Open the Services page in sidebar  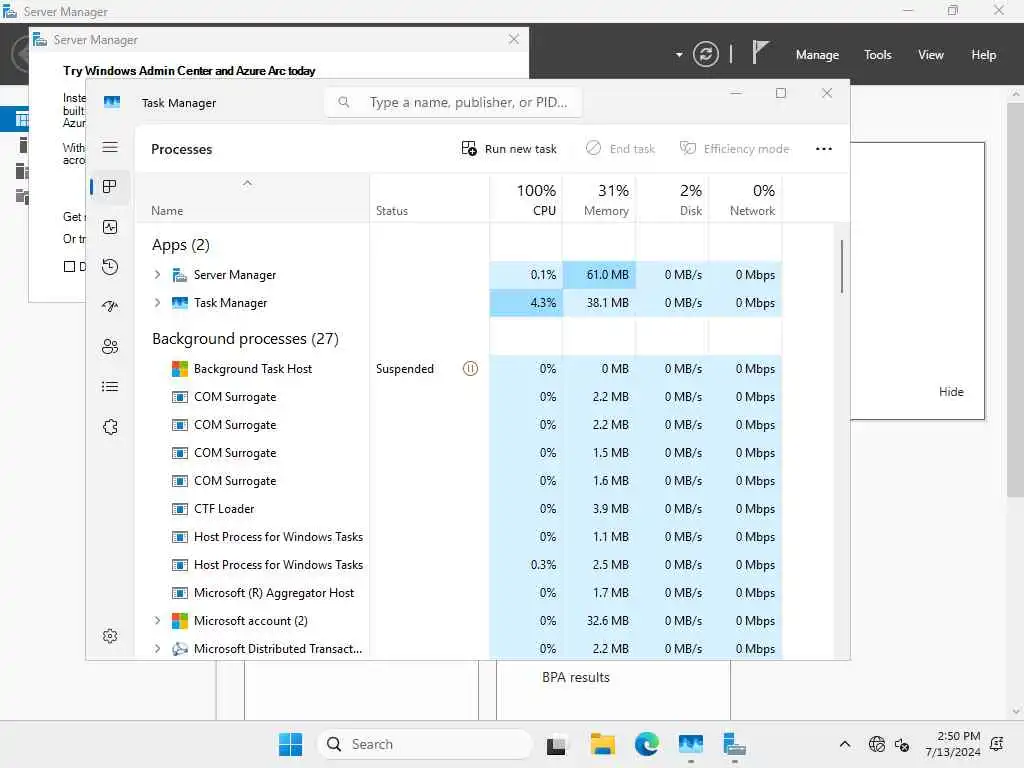click(110, 426)
